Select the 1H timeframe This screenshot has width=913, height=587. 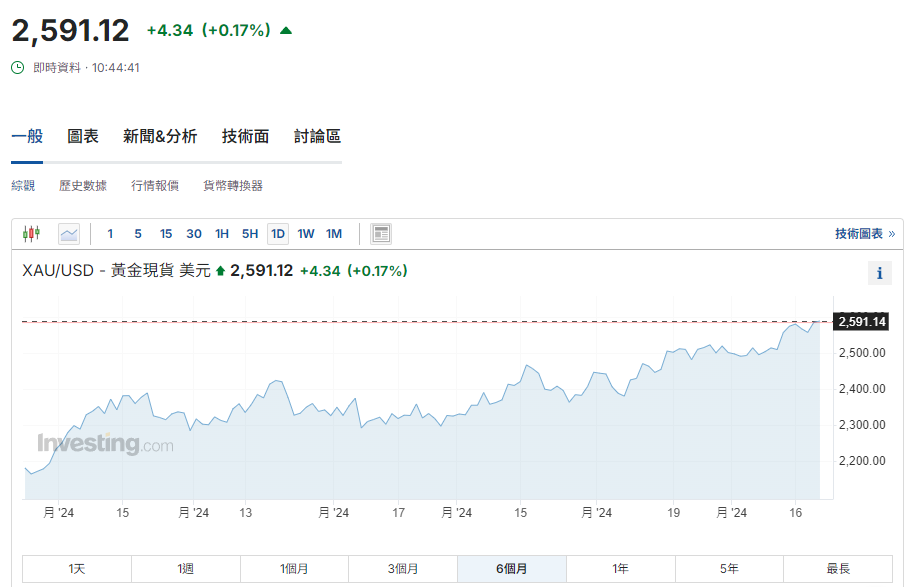pyautogui.click(x=222, y=233)
